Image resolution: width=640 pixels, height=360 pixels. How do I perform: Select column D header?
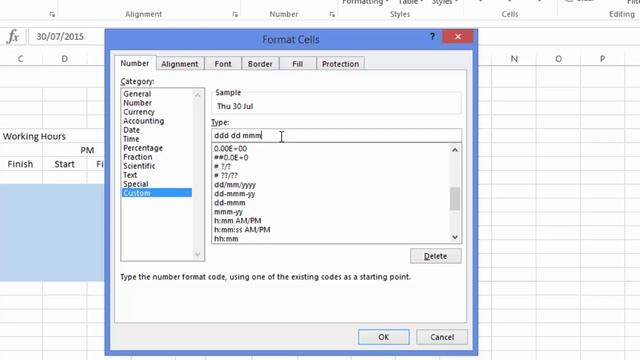(64, 59)
